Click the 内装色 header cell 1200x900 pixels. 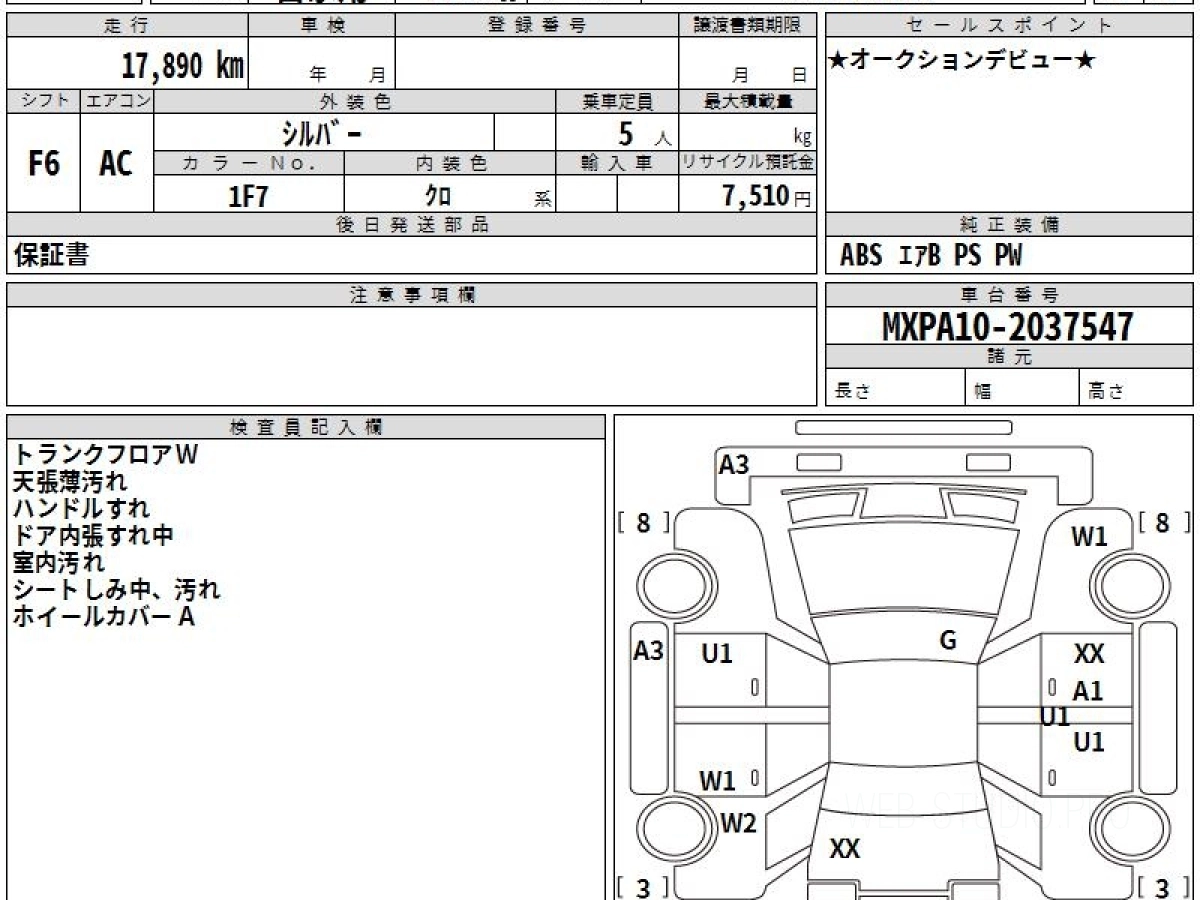(450, 164)
